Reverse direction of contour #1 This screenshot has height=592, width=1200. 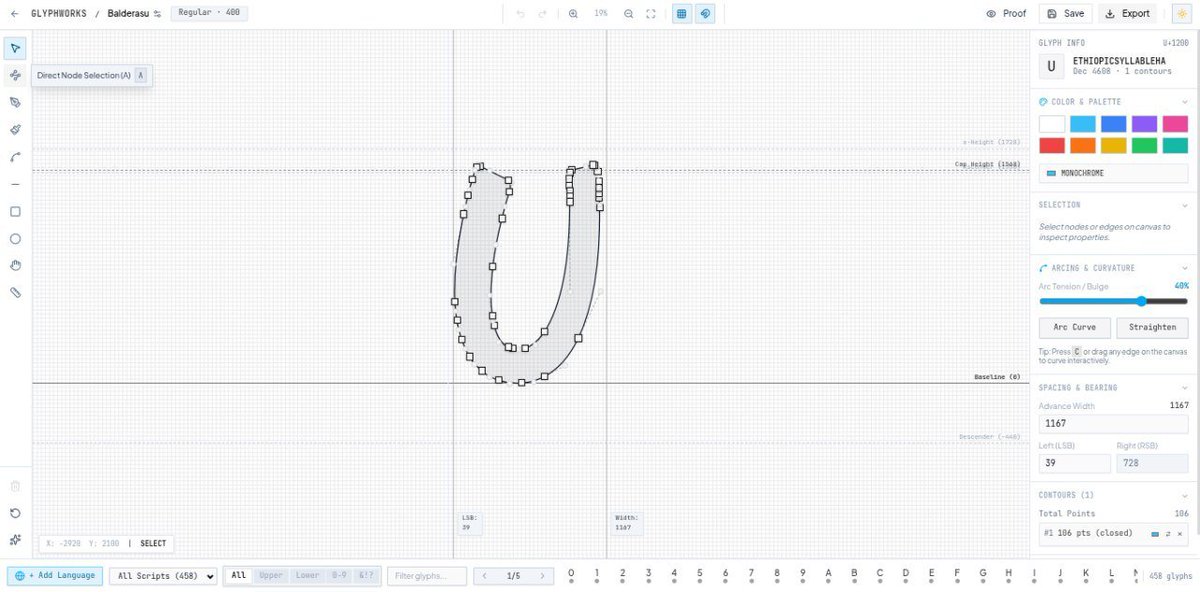(x=1167, y=534)
